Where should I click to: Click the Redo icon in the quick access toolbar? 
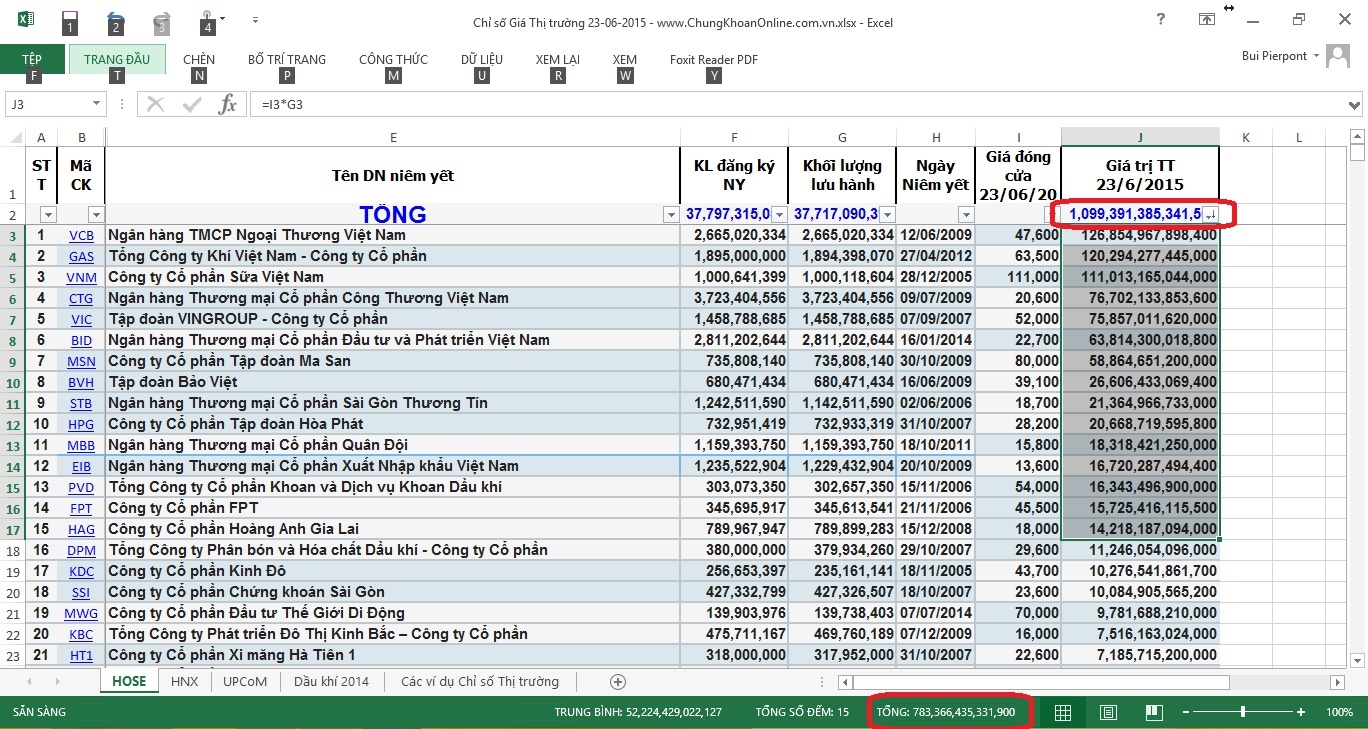[x=162, y=19]
